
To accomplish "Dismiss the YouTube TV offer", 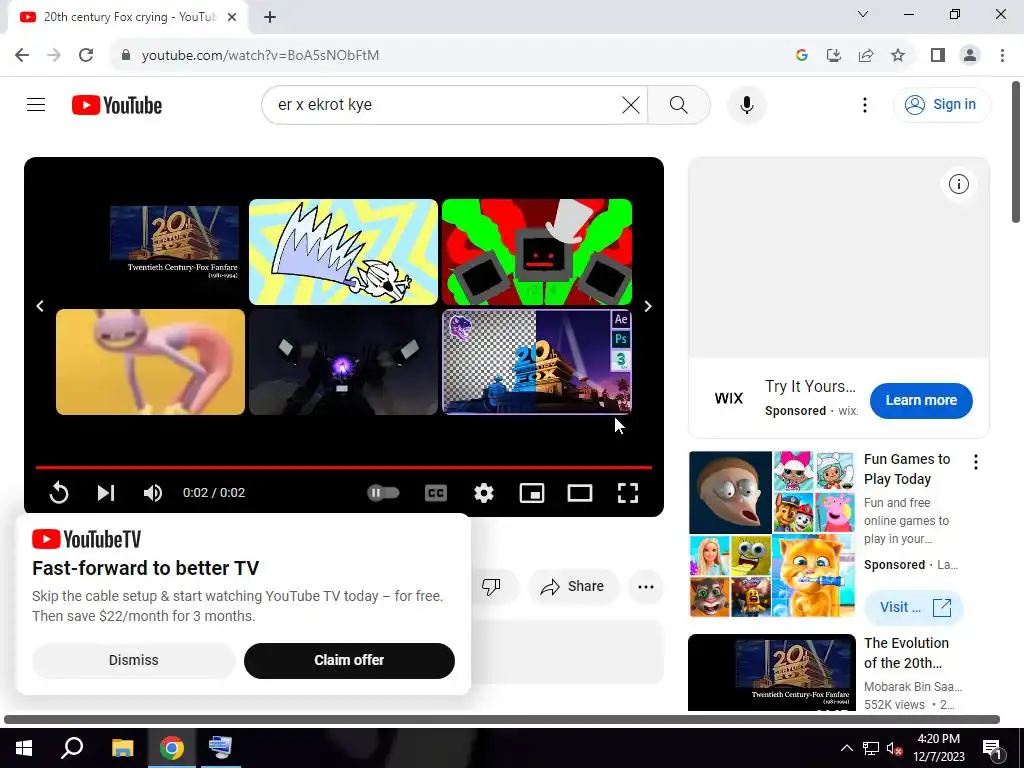I will point(133,660).
